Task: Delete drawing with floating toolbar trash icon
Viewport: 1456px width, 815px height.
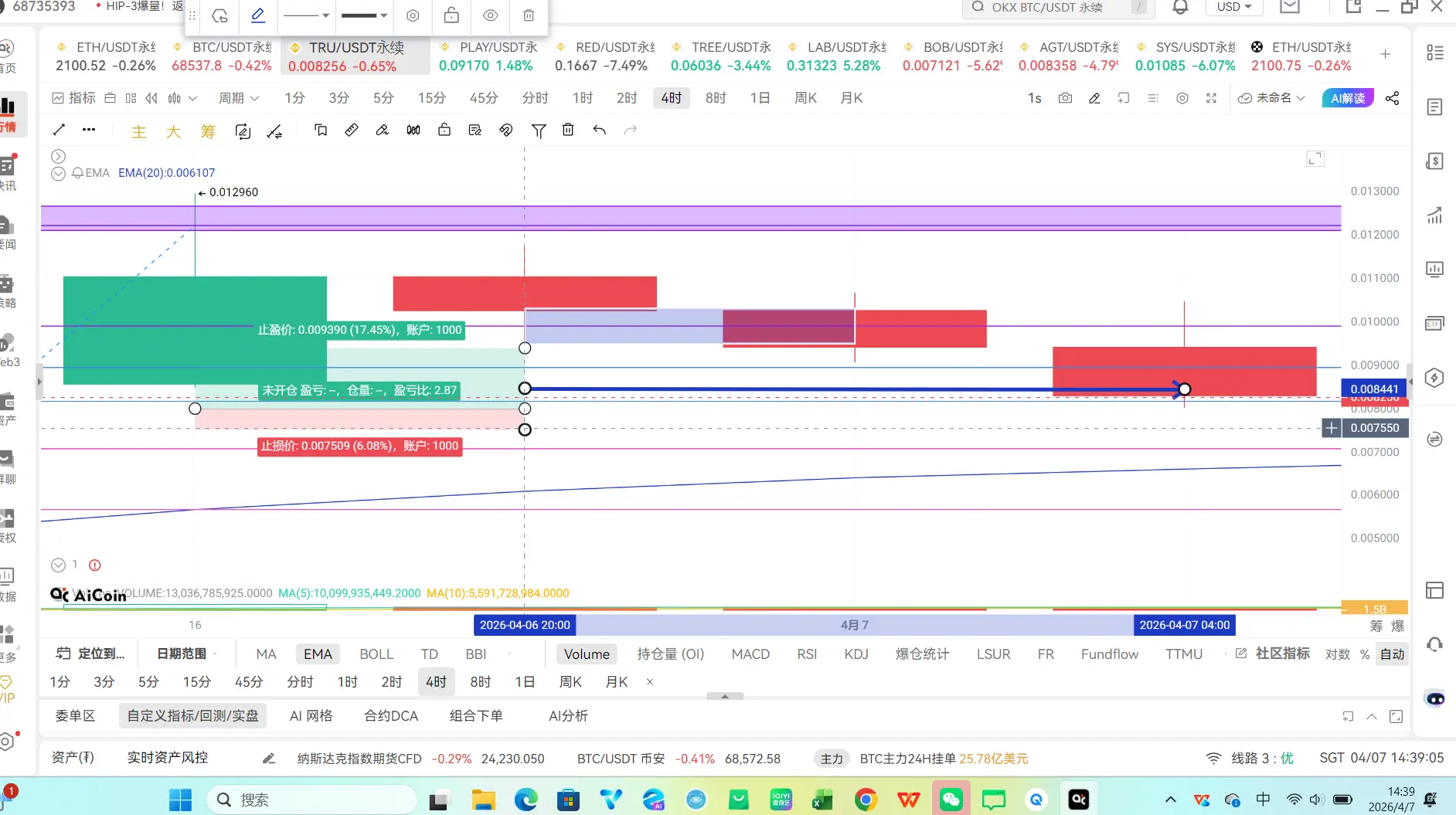Action: [529, 15]
